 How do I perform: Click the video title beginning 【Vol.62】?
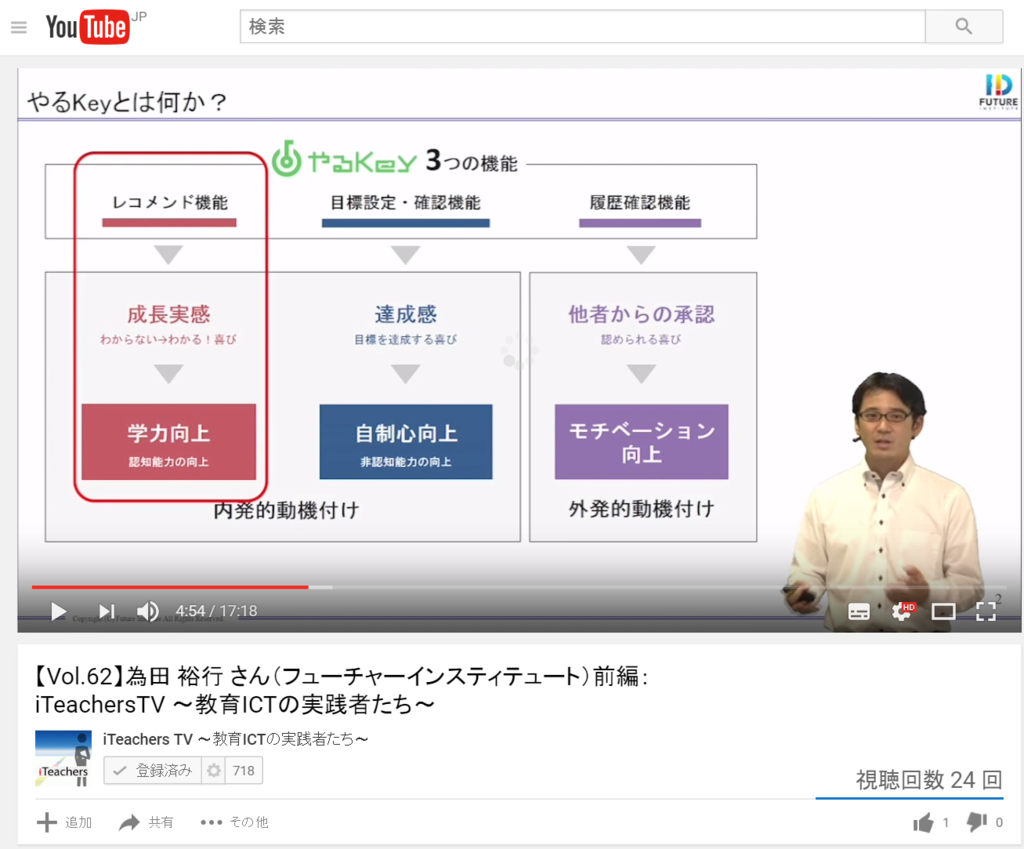(x=341, y=690)
